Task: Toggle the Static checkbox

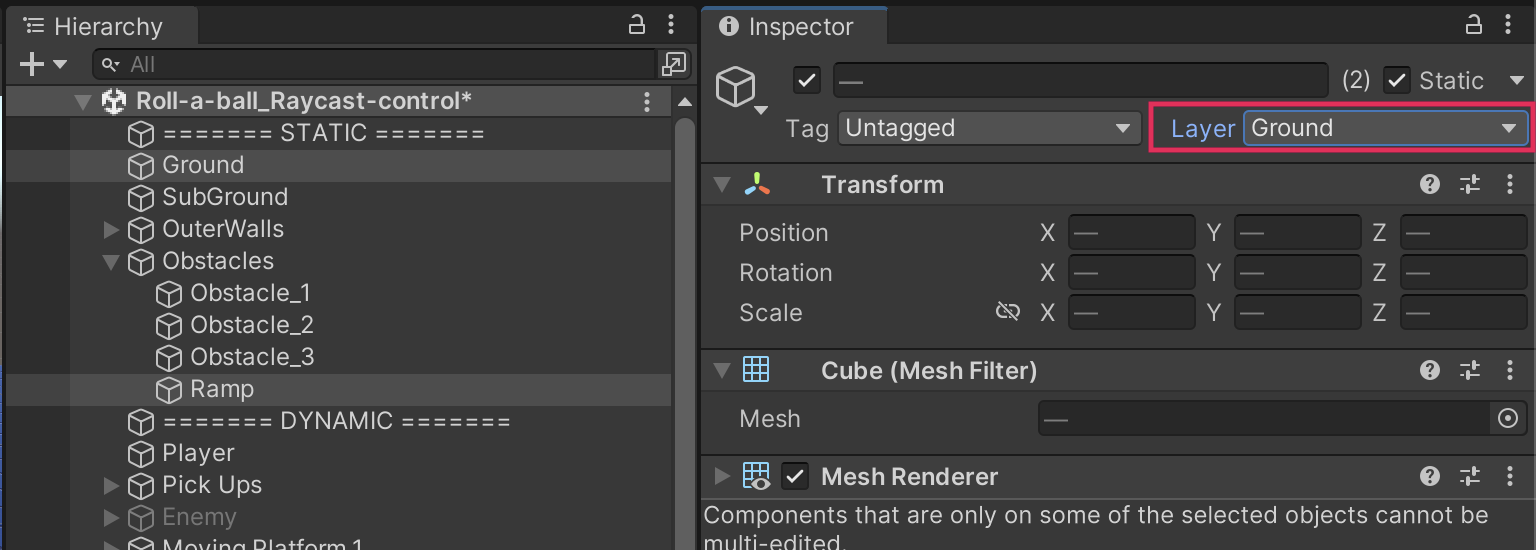Action: 1397,80
